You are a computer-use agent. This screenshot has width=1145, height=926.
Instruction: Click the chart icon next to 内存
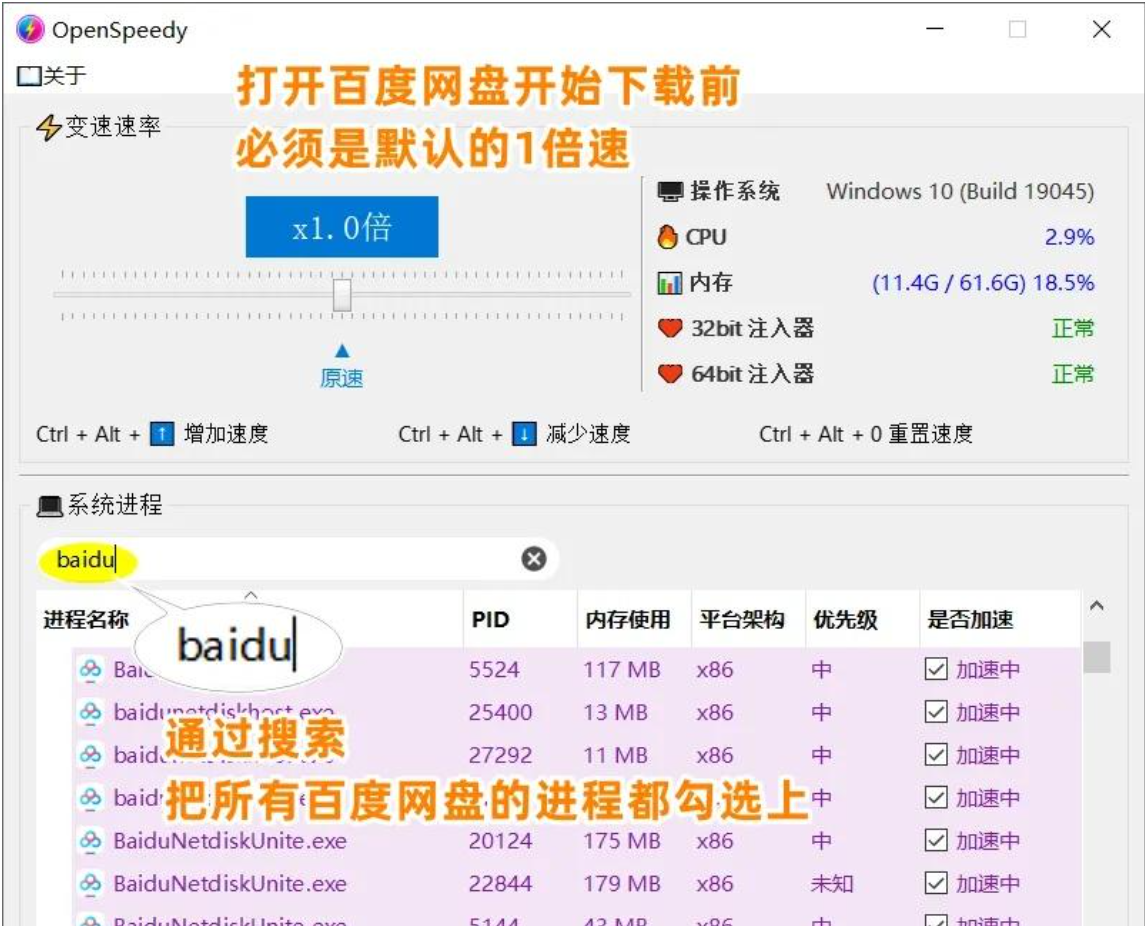pos(669,283)
